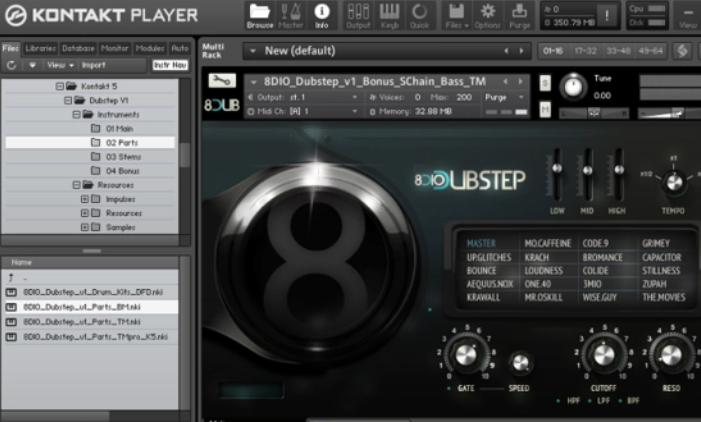The height and width of the screenshot is (422, 701).
Task: Refresh the file browser list
Action: click(12, 65)
